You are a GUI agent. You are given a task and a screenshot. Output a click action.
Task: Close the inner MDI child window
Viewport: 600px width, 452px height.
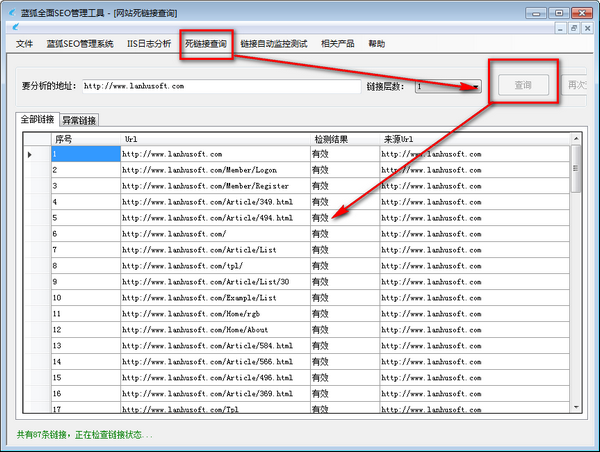[588, 29]
